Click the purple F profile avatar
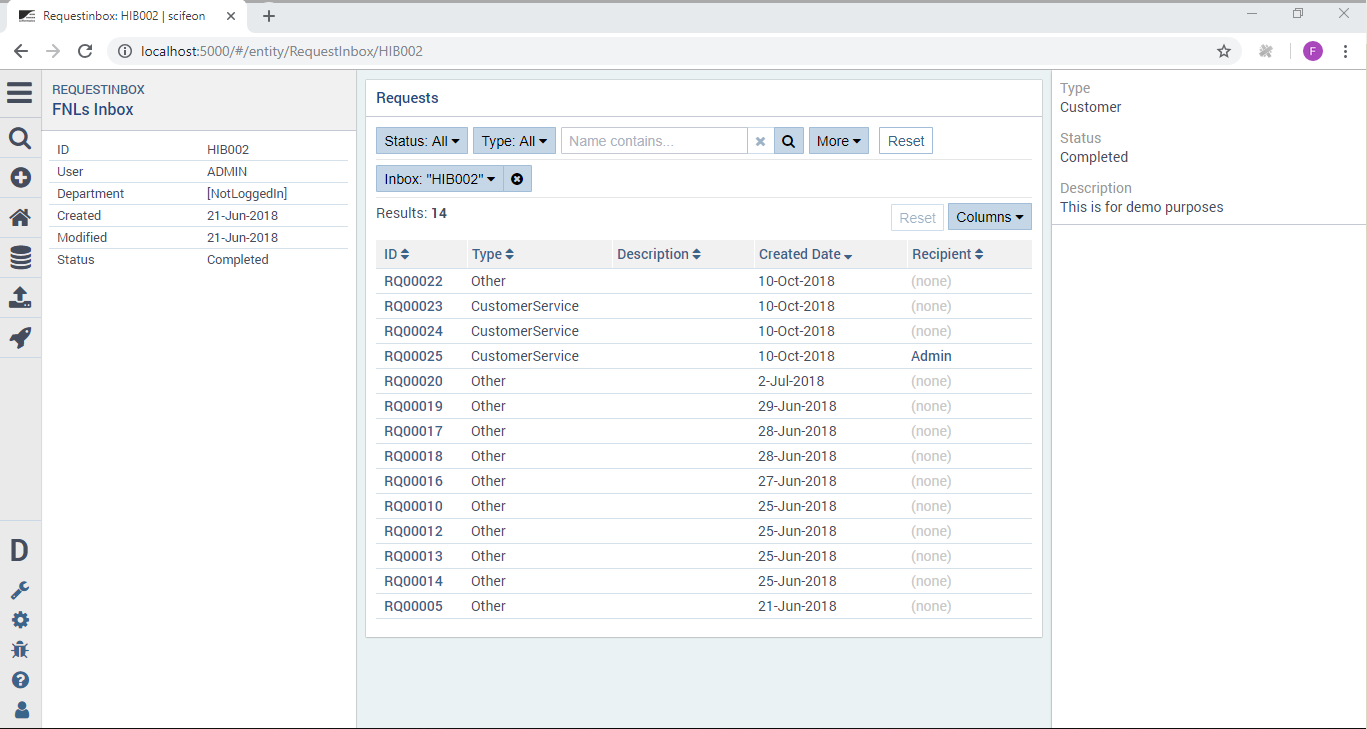Screen dimensions: 1367x729 click(x=1313, y=51)
